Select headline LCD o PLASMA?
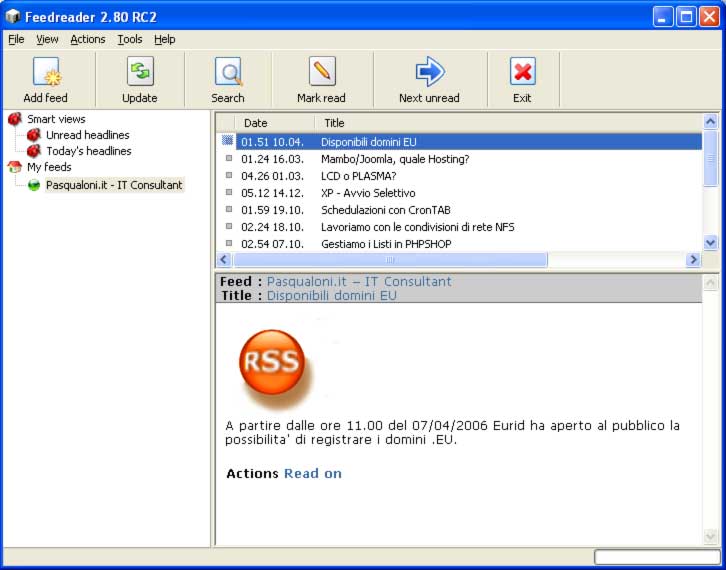This screenshot has height=570, width=726. 358,176
